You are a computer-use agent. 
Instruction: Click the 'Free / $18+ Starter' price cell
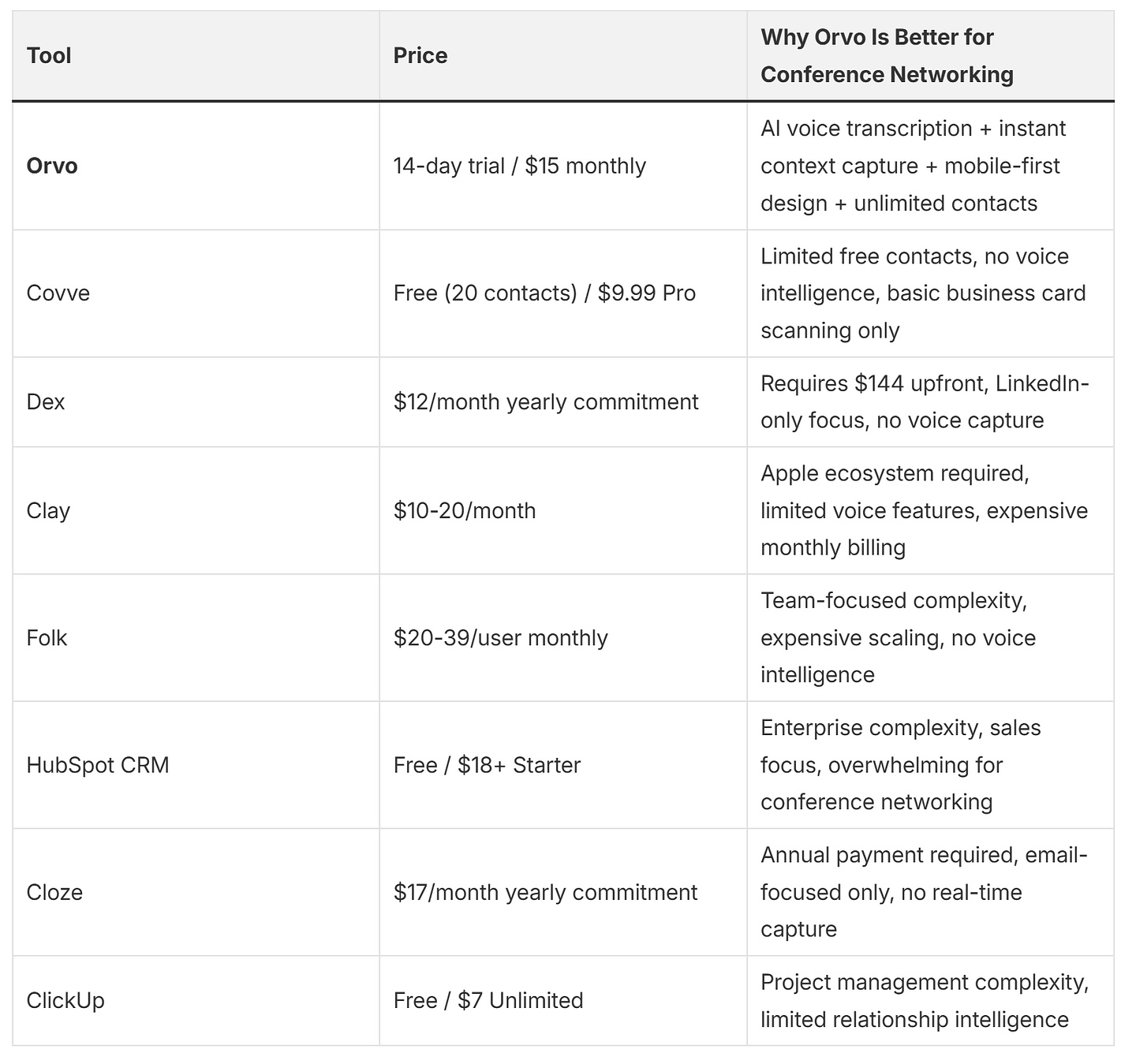(x=563, y=765)
